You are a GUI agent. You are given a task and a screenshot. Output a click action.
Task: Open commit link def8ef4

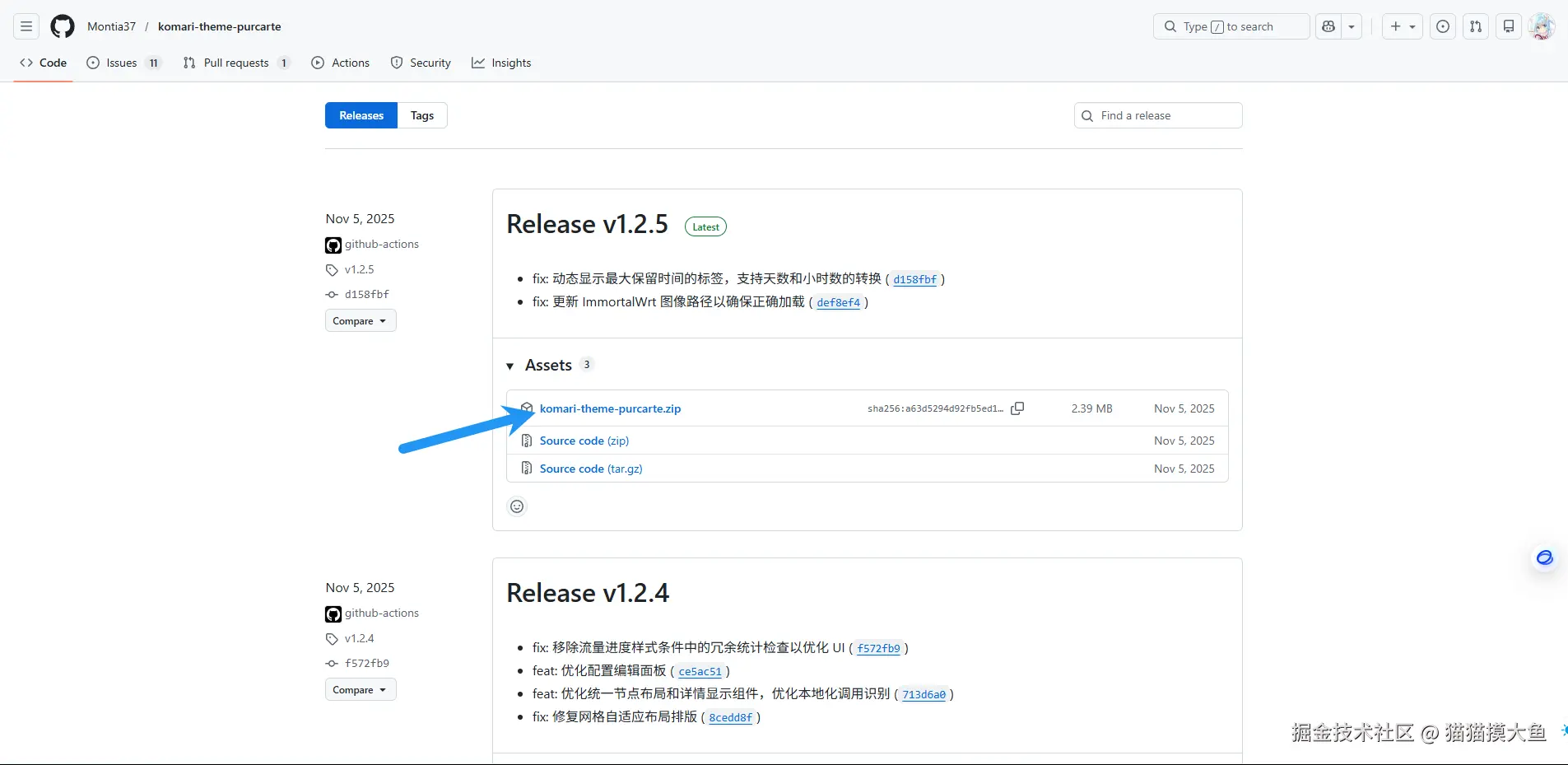[839, 302]
